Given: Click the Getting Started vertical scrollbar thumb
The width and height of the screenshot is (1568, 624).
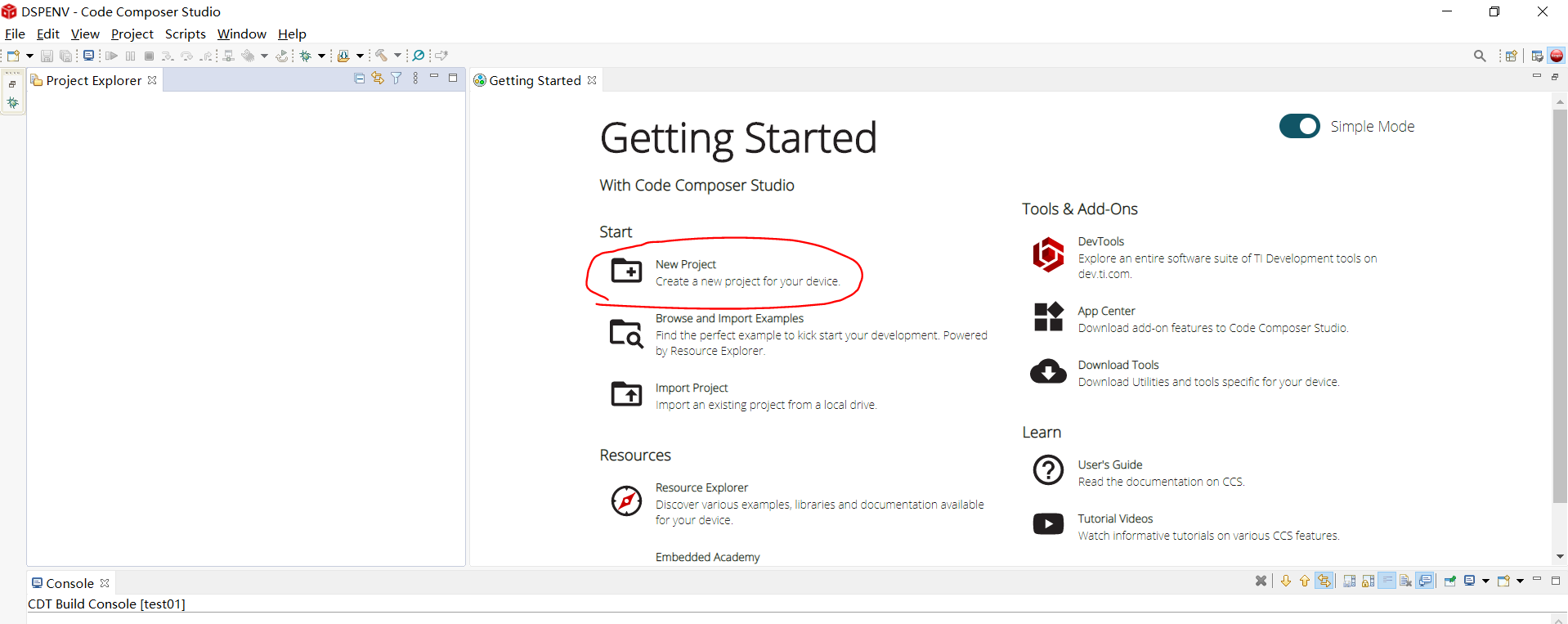Looking at the screenshot, I should 1560,306.
